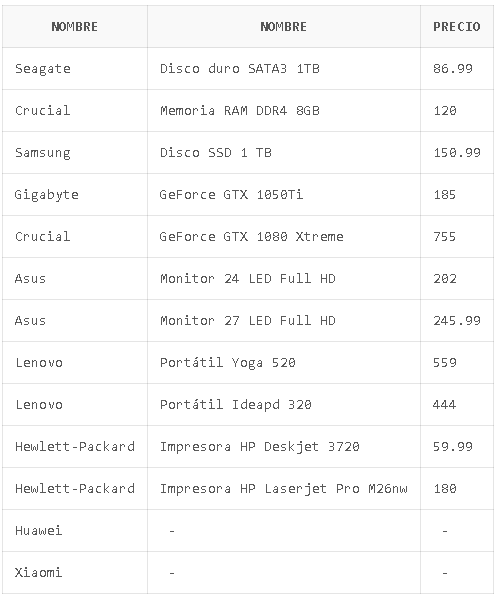Click the 245.99 price cell
The height and width of the screenshot is (597, 502).
click(457, 321)
